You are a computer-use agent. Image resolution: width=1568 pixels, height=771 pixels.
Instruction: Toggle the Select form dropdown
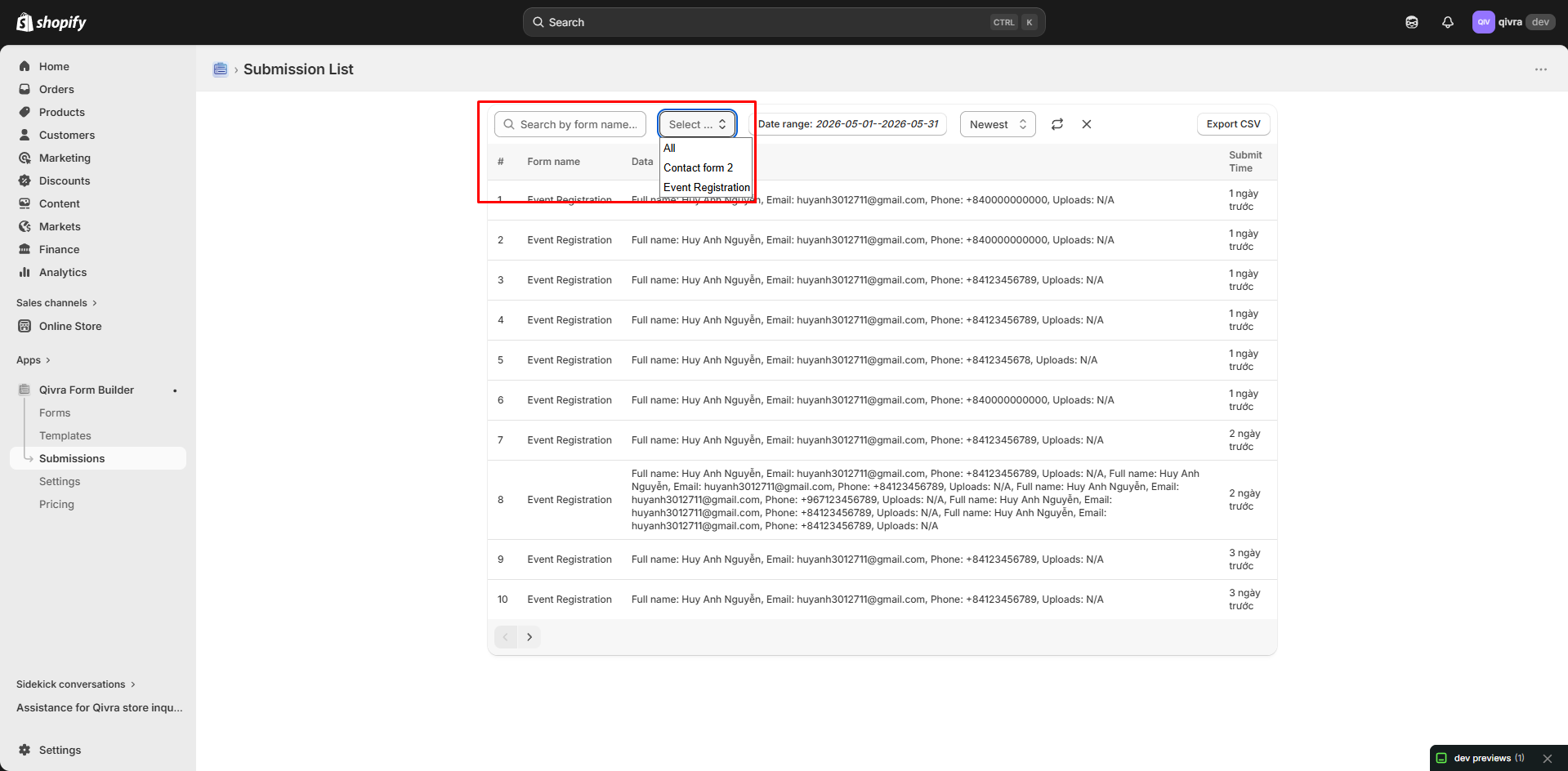[x=698, y=124]
